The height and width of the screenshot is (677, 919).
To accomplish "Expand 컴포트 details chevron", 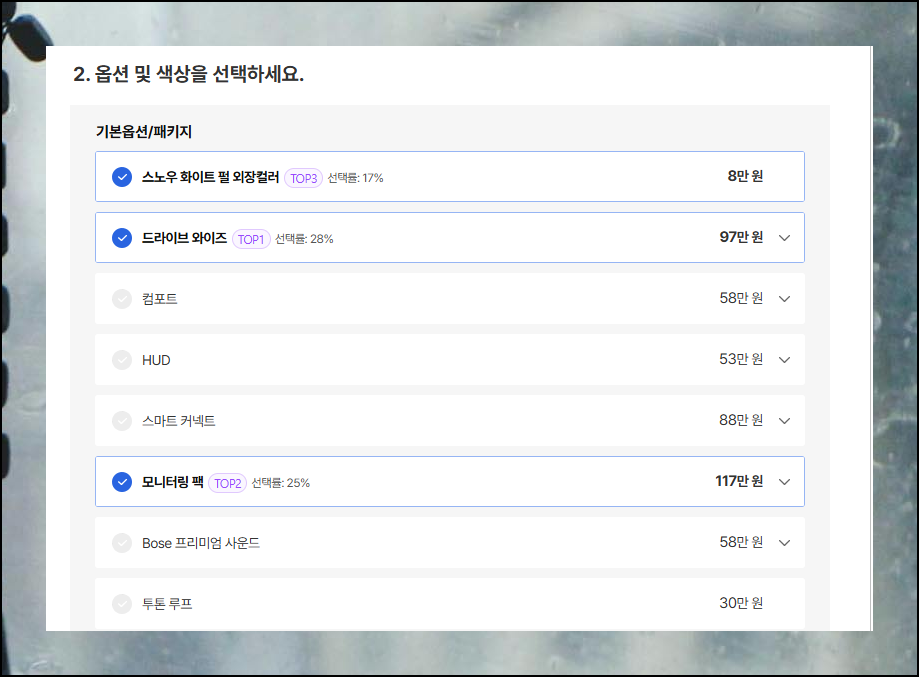I will (784, 299).
